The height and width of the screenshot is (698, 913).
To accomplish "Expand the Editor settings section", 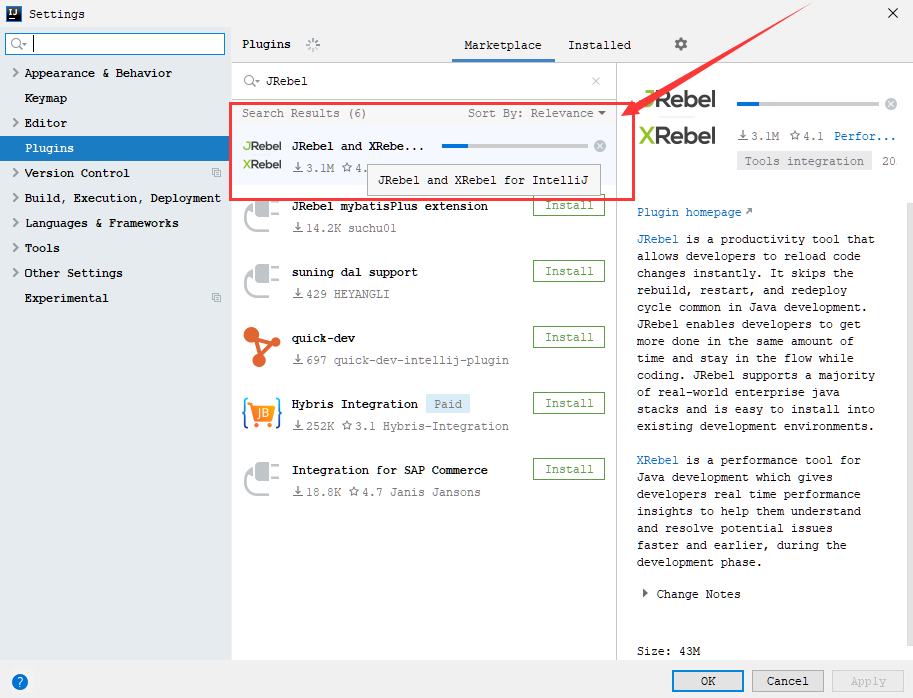I will (16, 123).
